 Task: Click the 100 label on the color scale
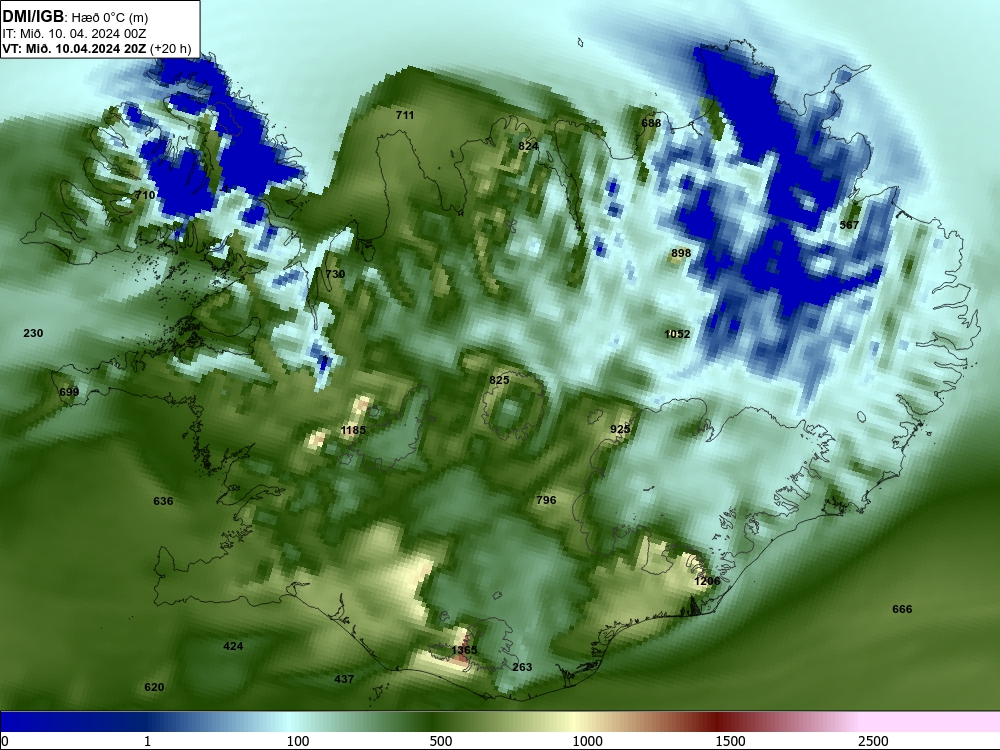tap(298, 741)
